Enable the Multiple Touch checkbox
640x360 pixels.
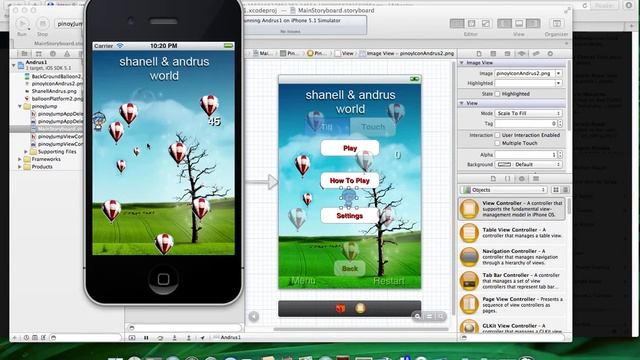tap(497, 143)
